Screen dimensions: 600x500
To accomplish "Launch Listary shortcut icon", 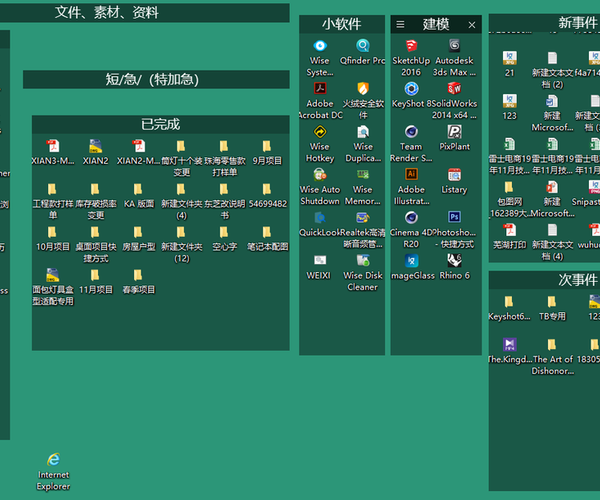I will tap(454, 175).
